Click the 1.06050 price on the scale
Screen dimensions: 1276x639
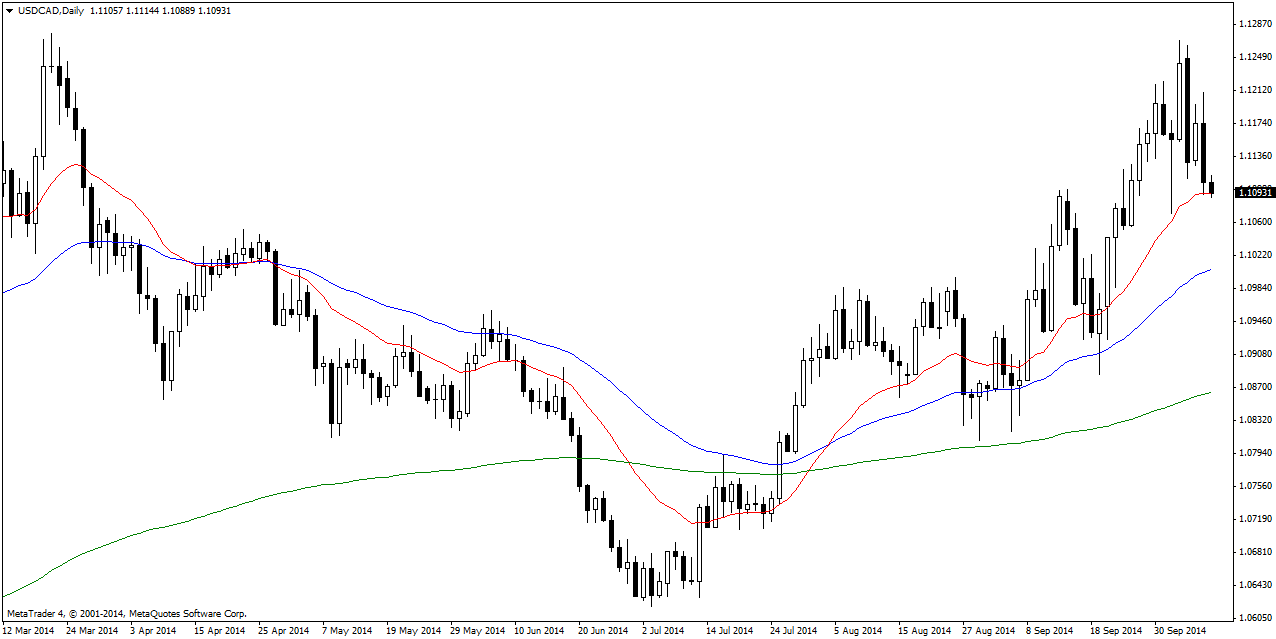pyautogui.click(x=1254, y=617)
